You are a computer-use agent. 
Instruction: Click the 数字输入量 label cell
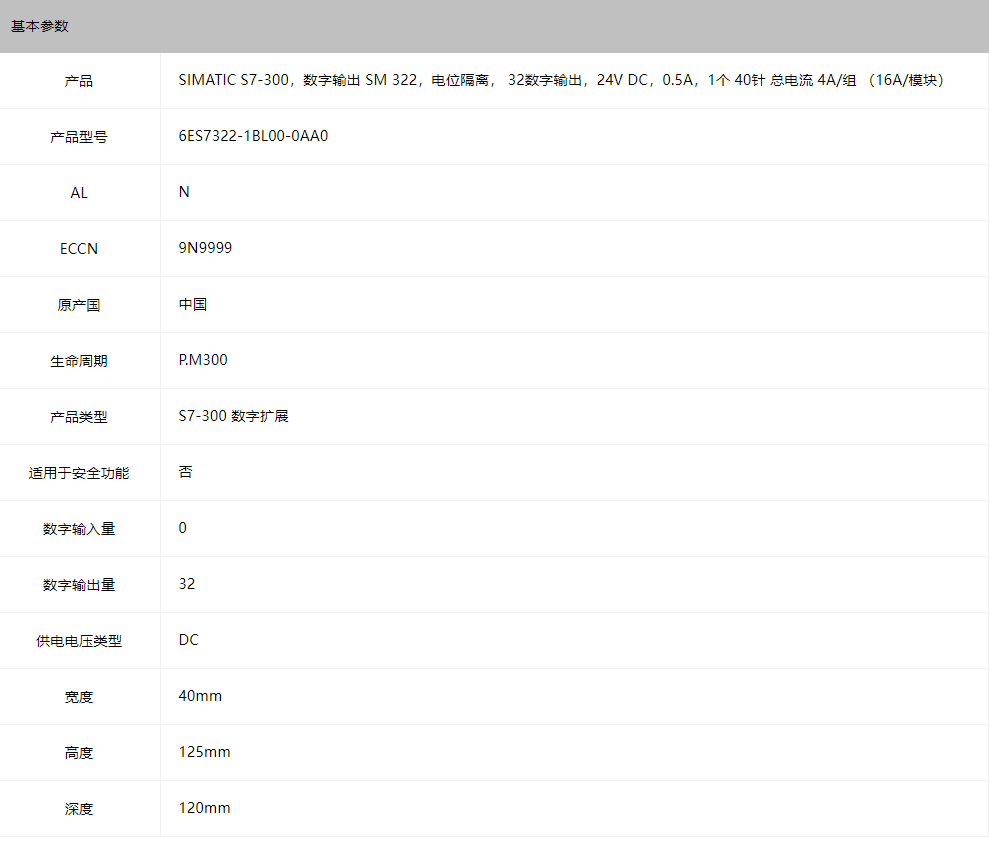[79, 529]
